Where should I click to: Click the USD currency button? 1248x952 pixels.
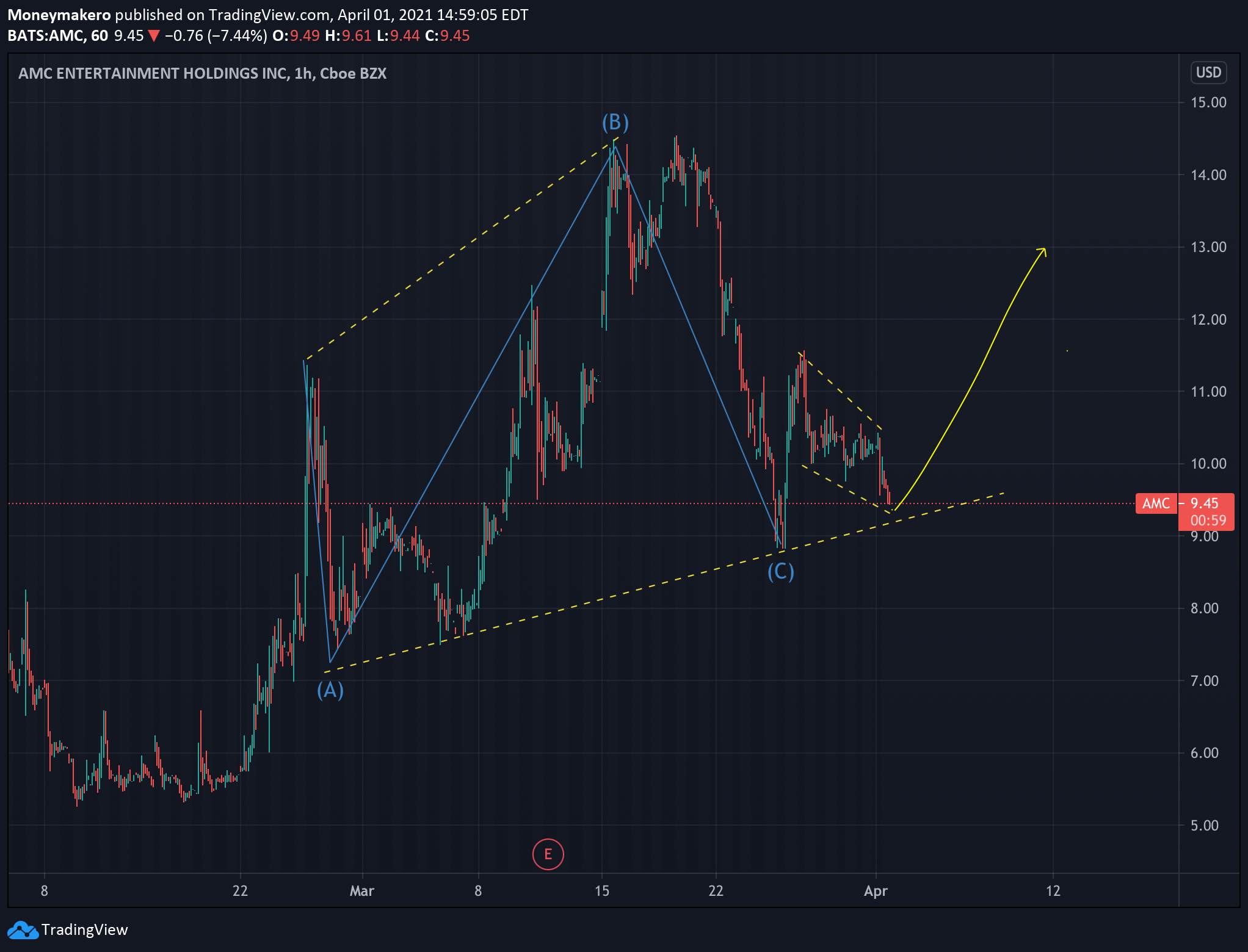1208,73
